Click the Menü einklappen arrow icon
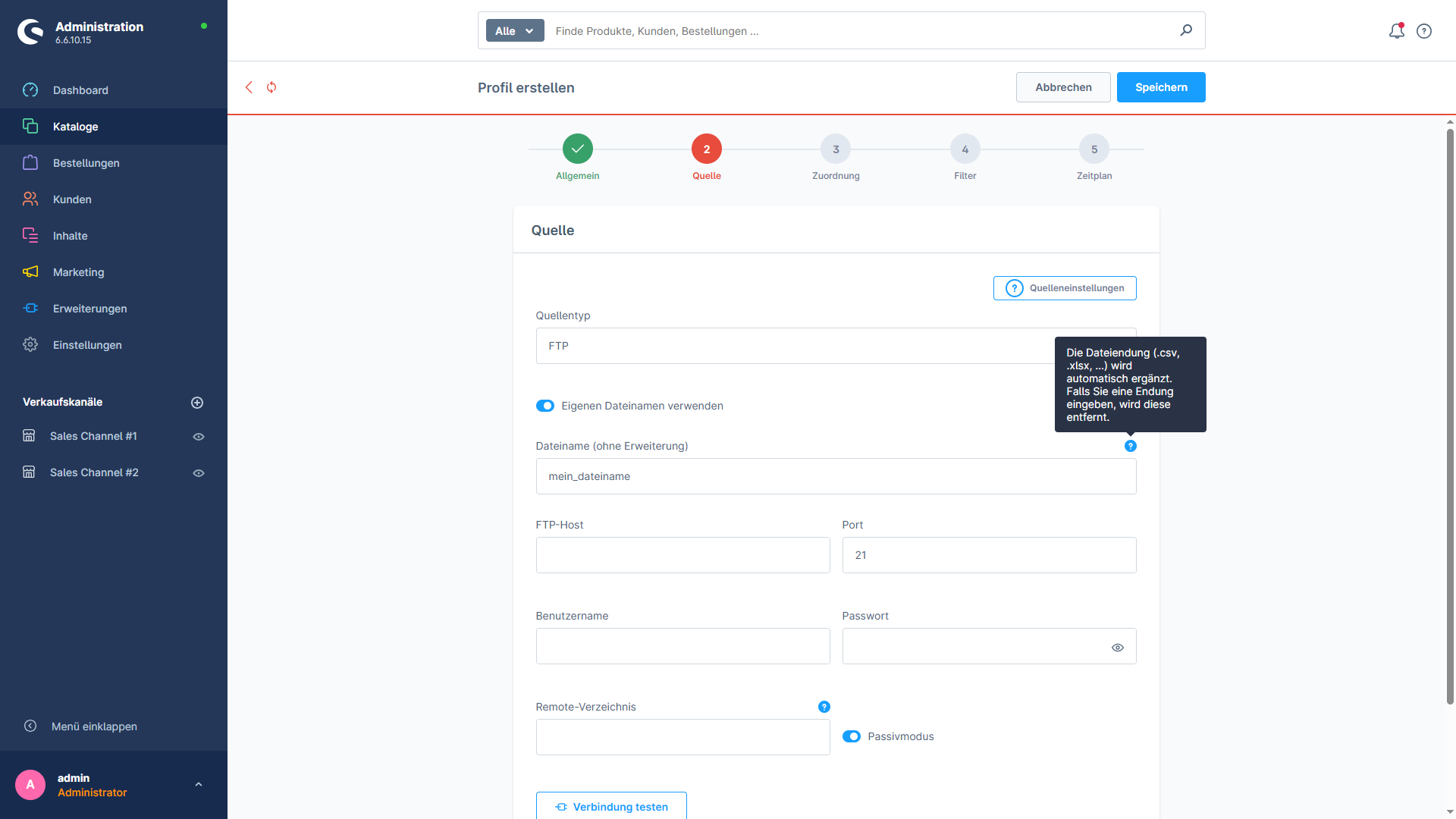This screenshot has height=819, width=1456. 30,726
